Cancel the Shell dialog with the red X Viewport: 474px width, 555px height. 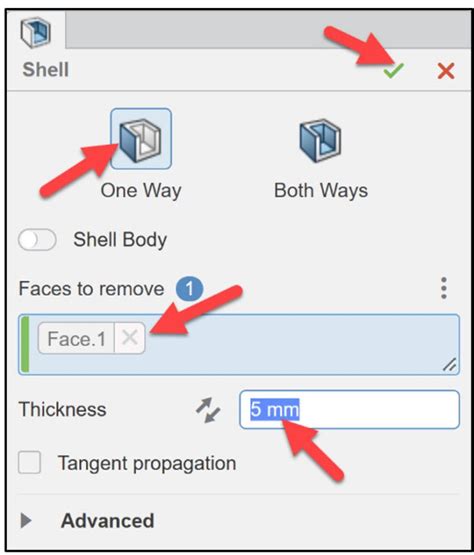[x=446, y=71]
